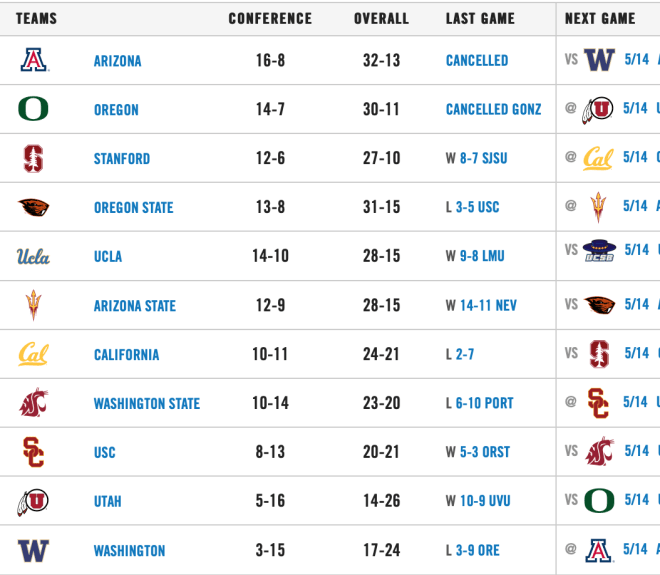Screen dimensions: 660x575
Task: Click the Oregon Ducks green O logo
Action: (33, 109)
